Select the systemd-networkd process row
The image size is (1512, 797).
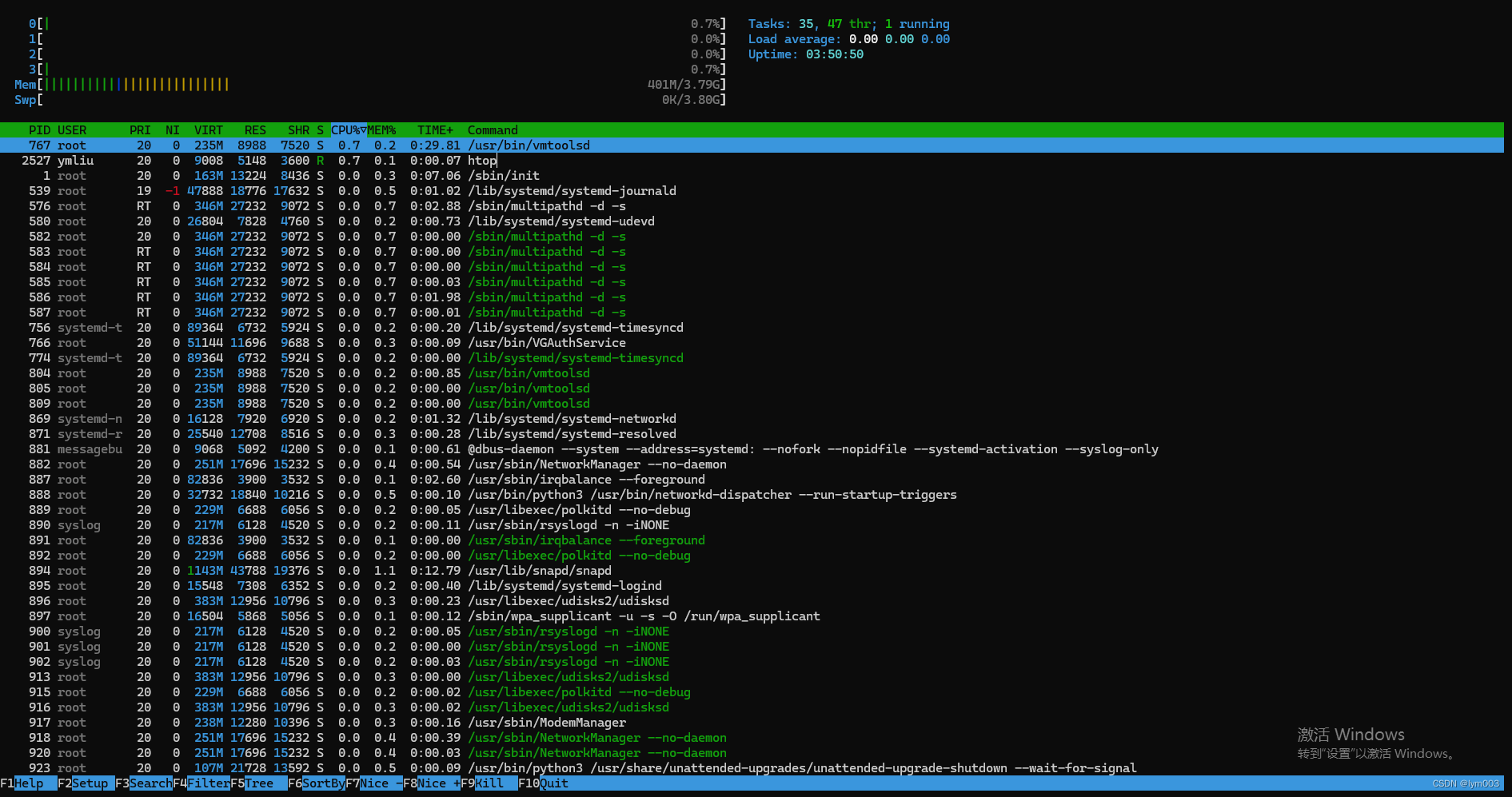pos(752,419)
